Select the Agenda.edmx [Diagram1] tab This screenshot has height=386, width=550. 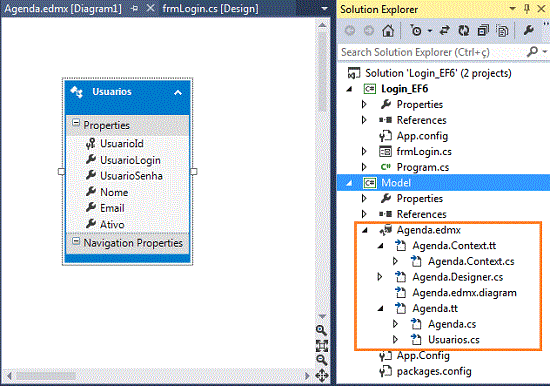click(63, 8)
